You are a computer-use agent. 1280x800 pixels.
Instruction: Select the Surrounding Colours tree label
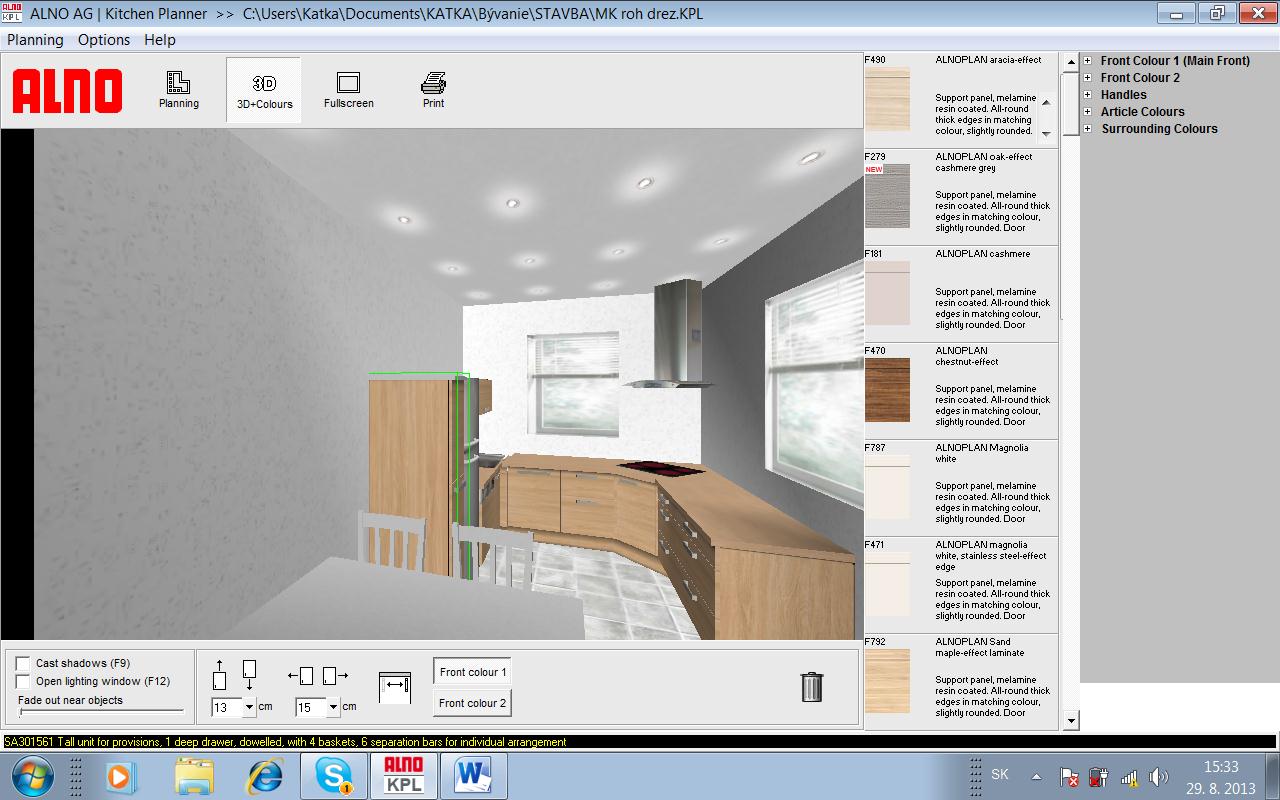tap(1159, 129)
